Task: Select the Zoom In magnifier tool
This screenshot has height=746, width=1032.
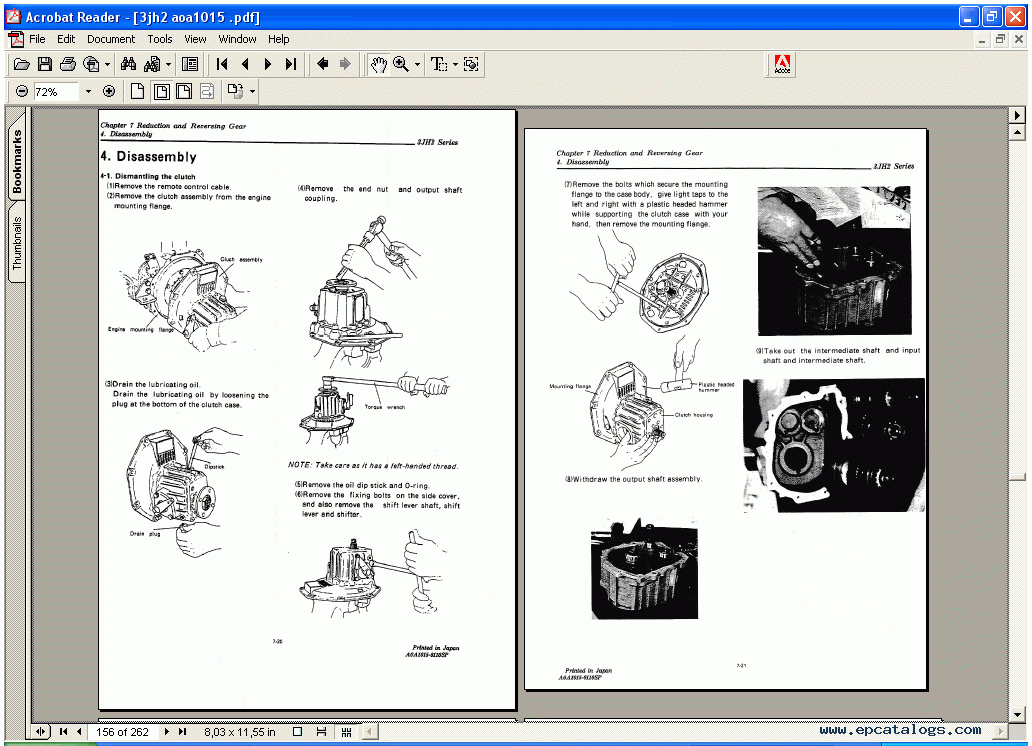Action: coord(401,64)
